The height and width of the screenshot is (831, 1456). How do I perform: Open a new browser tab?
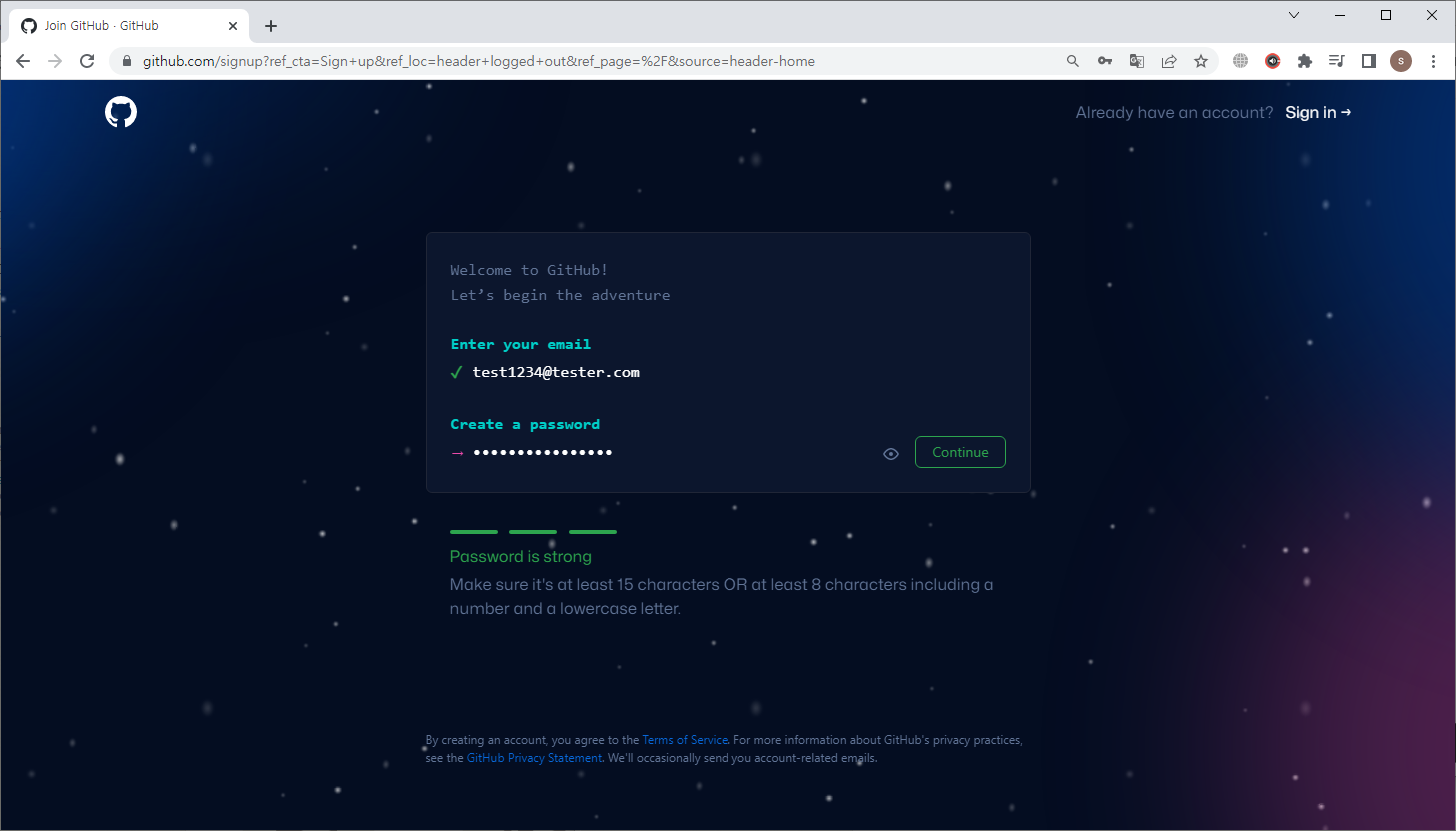click(x=271, y=26)
